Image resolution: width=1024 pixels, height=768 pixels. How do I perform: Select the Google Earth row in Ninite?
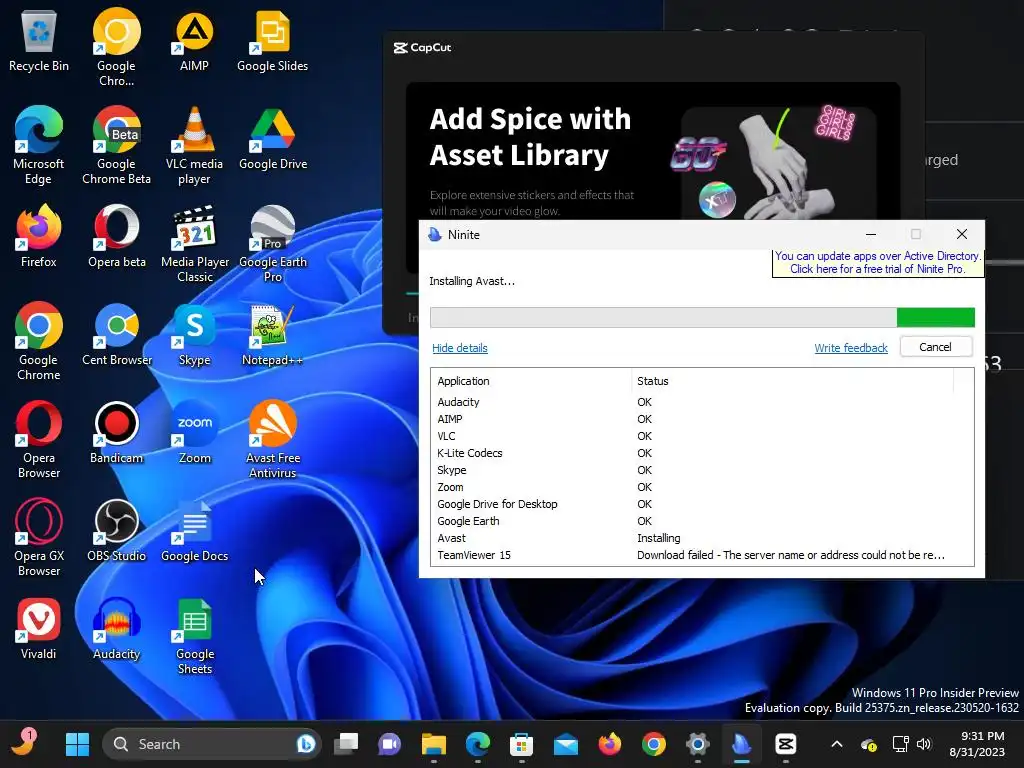pyautogui.click(x=702, y=521)
